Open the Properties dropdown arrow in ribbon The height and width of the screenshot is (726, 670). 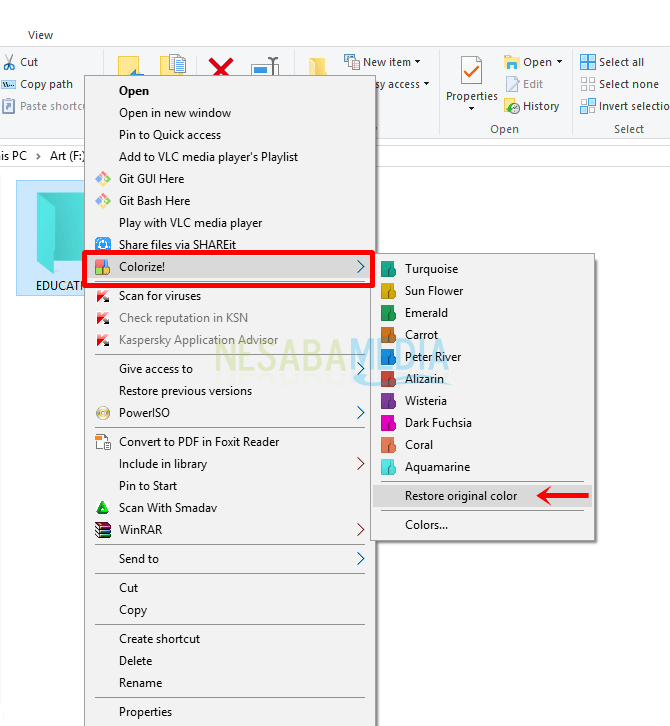click(471, 109)
